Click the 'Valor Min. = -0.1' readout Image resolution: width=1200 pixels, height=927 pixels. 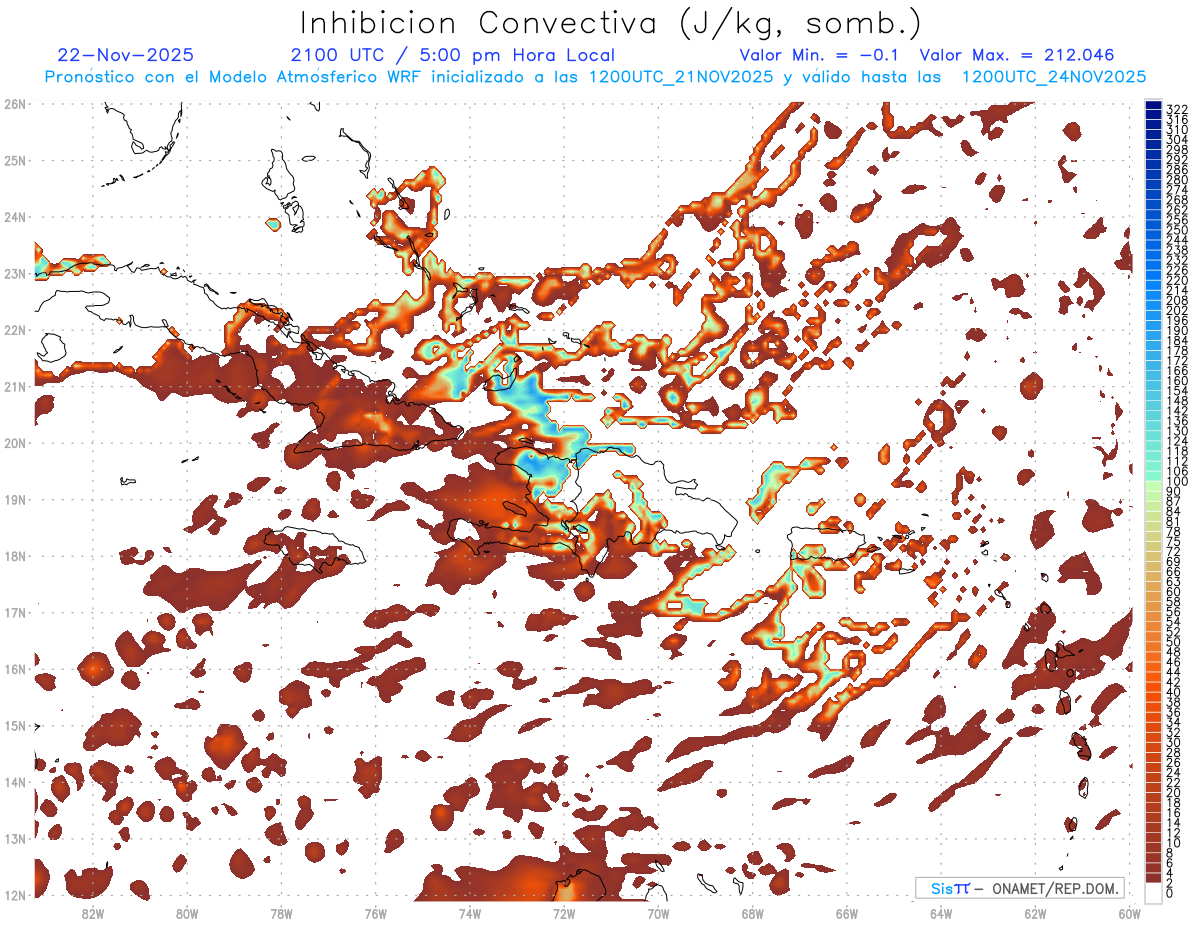[821, 55]
